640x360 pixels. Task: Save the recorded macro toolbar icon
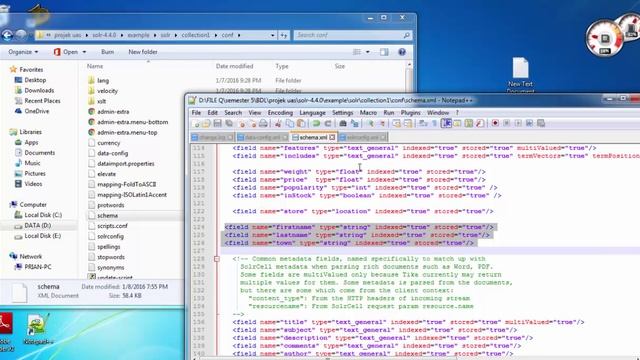click(x=541, y=123)
